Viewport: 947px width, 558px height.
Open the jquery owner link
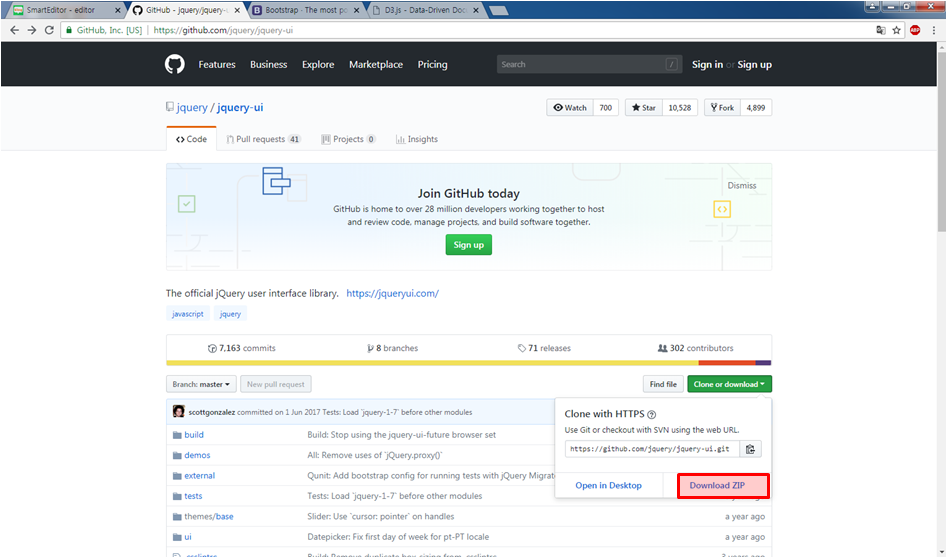[192, 107]
